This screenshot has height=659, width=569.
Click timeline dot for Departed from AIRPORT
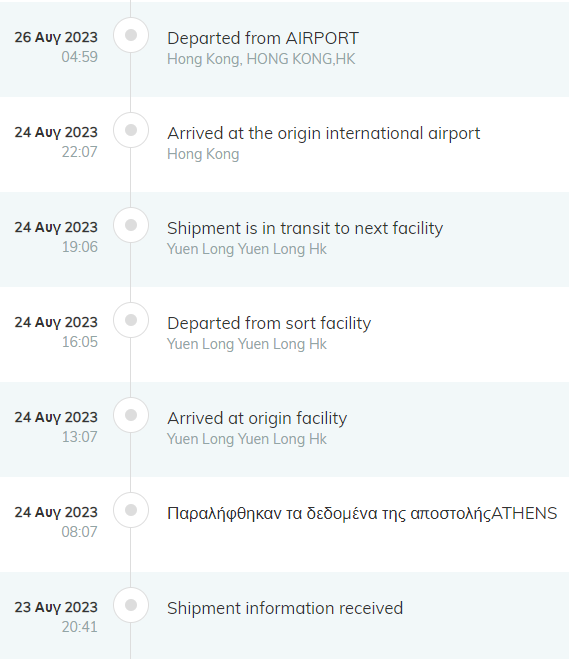pyautogui.click(x=131, y=35)
